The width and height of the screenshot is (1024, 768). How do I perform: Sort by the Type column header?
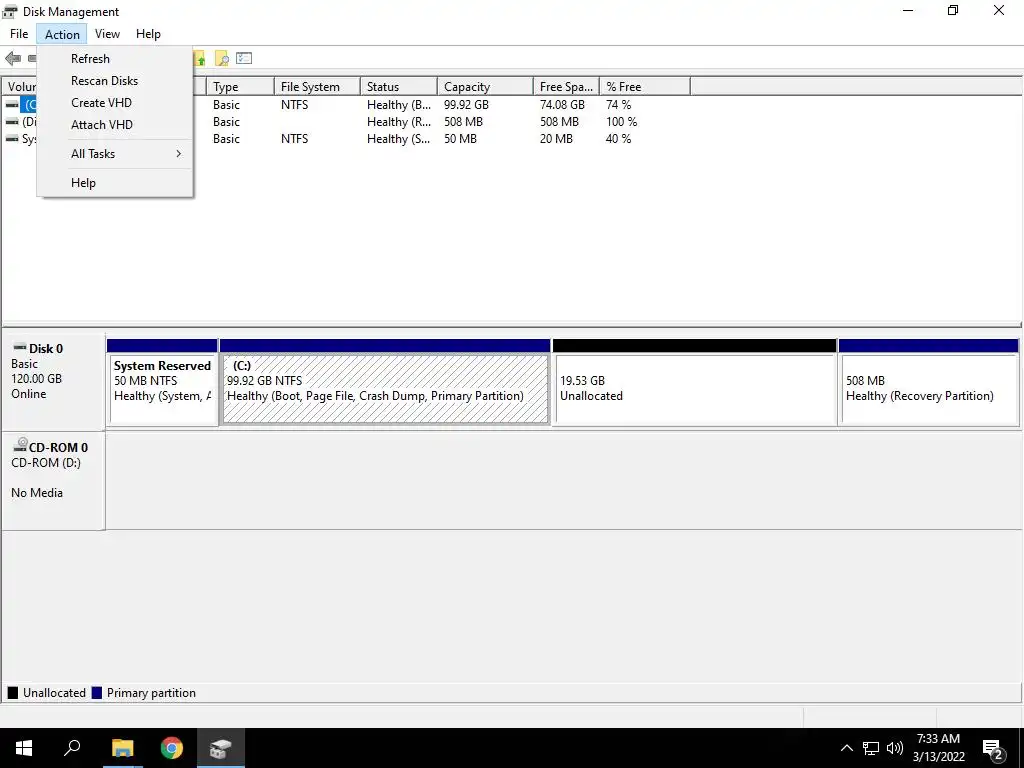click(x=240, y=86)
